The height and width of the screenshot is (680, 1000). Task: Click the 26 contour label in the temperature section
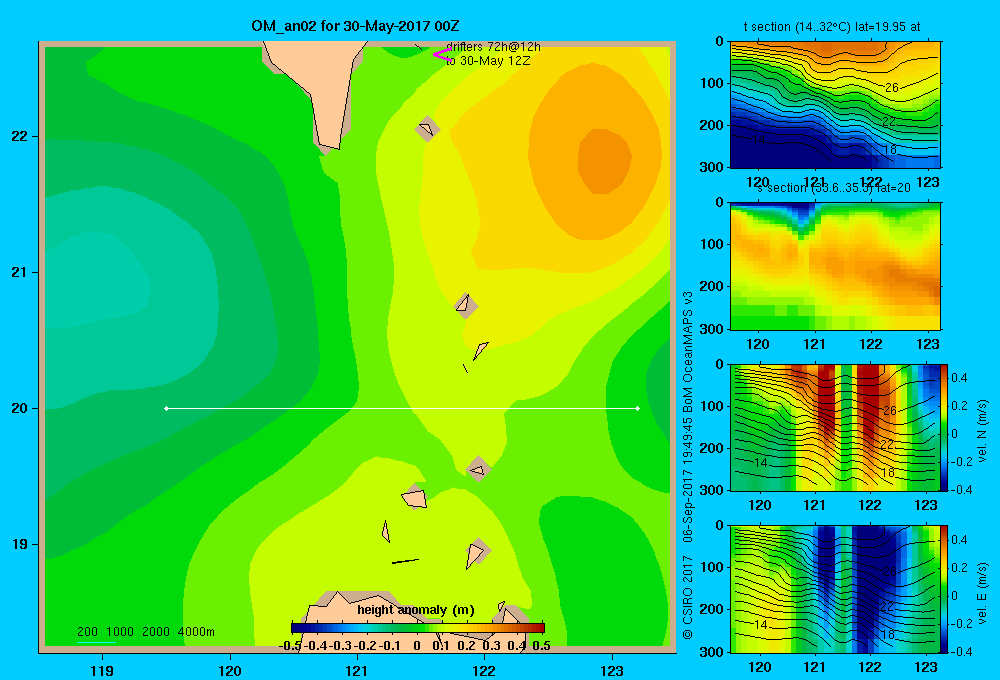[892, 87]
